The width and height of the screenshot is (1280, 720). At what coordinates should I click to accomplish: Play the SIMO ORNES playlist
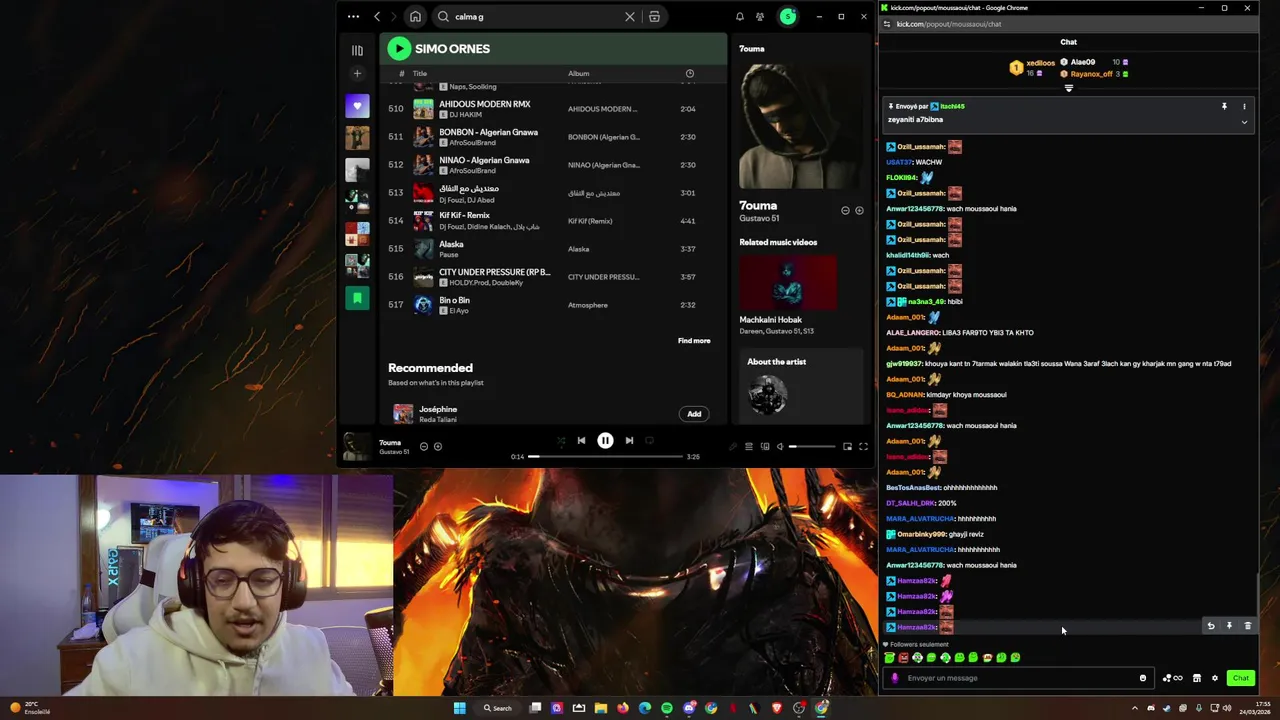point(399,48)
